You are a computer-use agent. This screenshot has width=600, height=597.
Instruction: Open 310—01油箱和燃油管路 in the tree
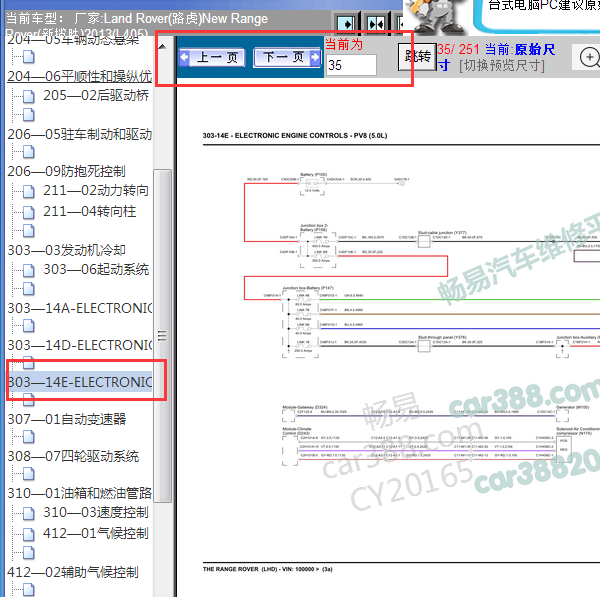coord(80,493)
